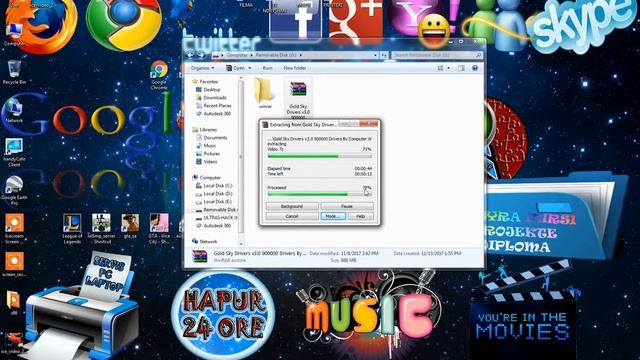Open the Documents library

pyautogui.click(x=215, y=138)
